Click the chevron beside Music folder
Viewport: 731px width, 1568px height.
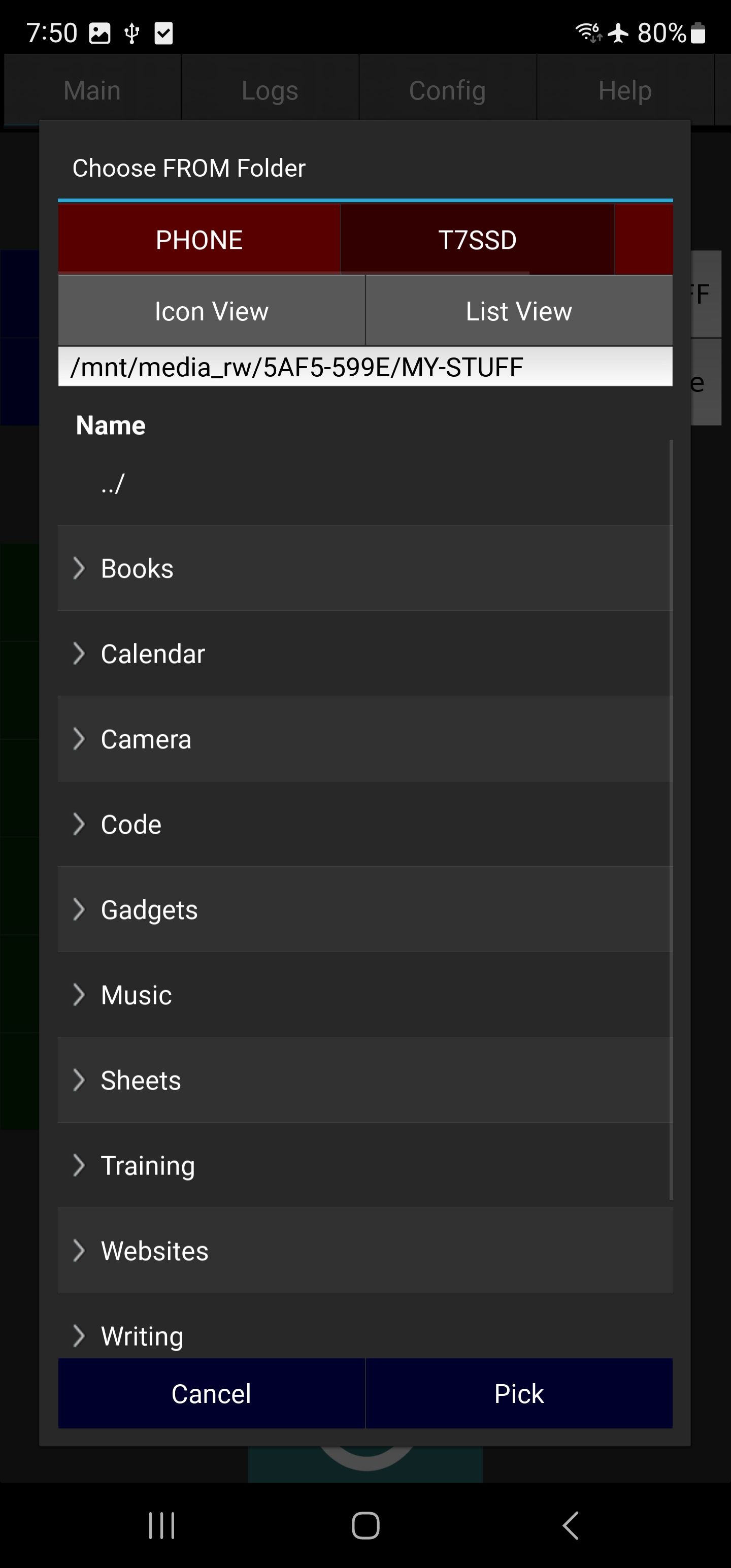[79, 995]
